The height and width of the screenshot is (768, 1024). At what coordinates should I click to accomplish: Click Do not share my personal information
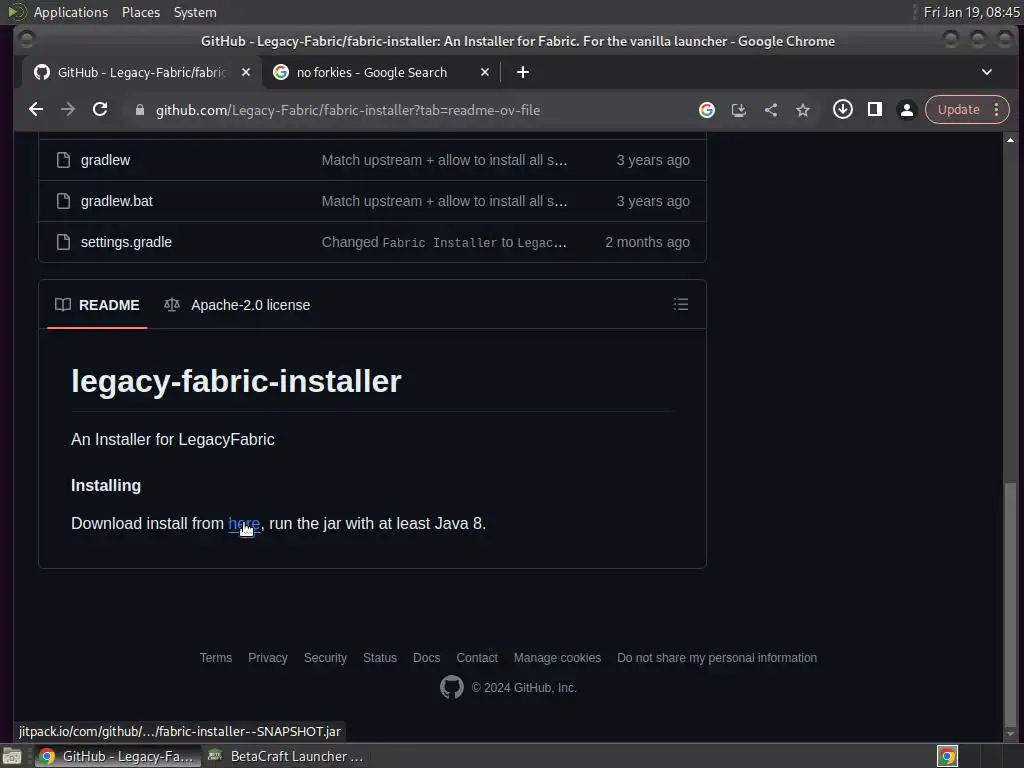(717, 658)
